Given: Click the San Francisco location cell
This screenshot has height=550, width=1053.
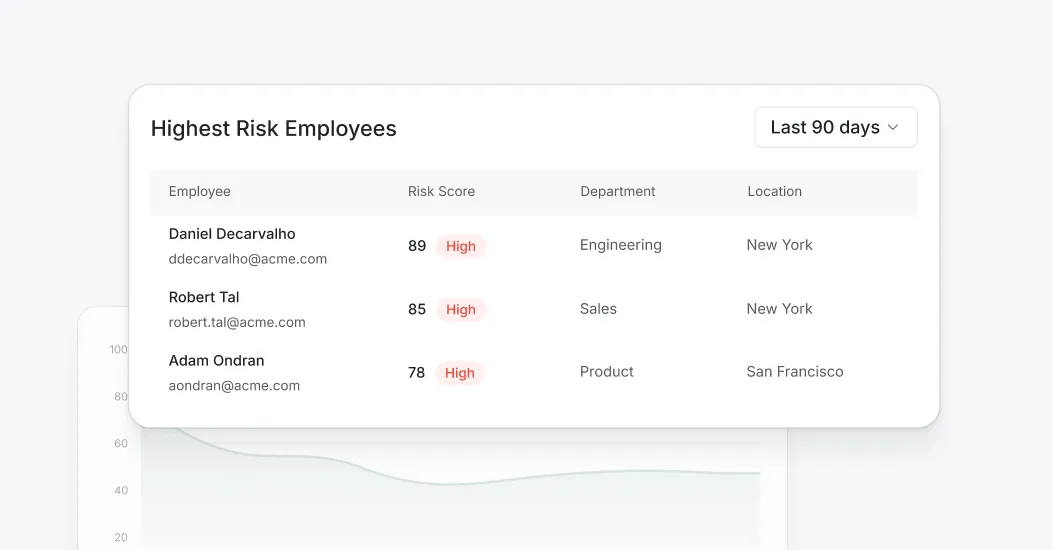Looking at the screenshot, I should (x=795, y=372).
